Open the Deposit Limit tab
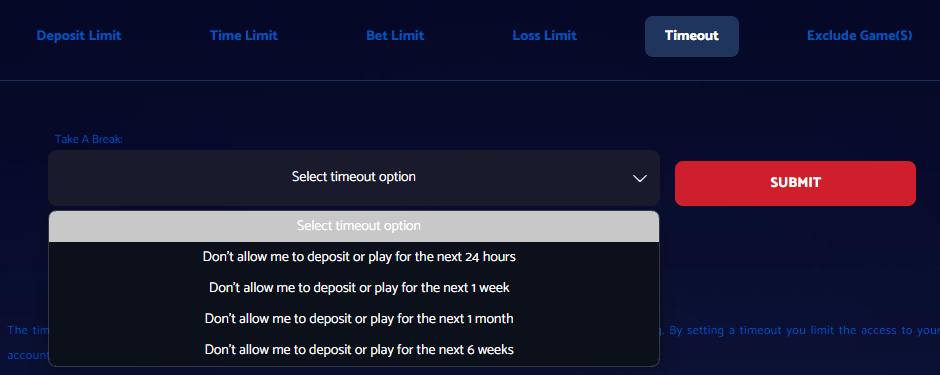The height and width of the screenshot is (375, 940). click(x=79, y=35)
